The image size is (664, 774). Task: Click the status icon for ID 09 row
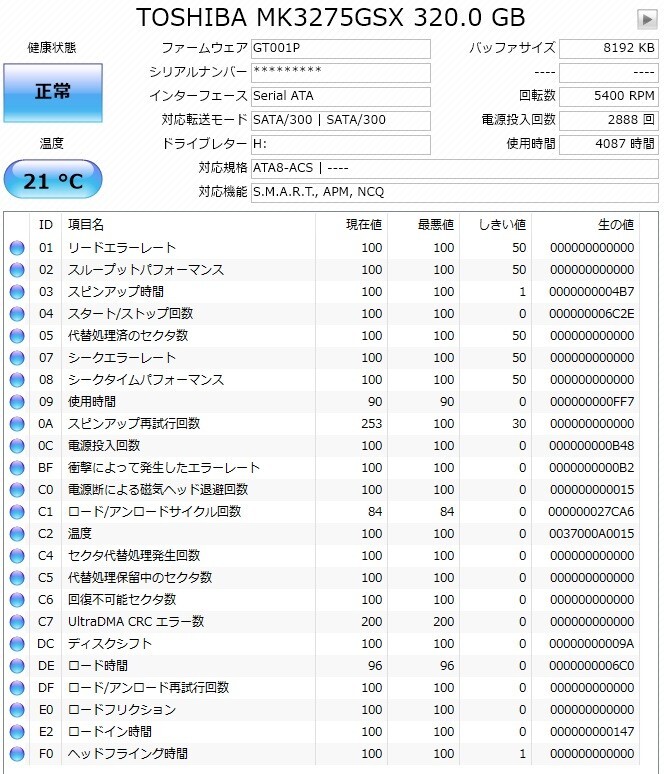coord(17,402)
